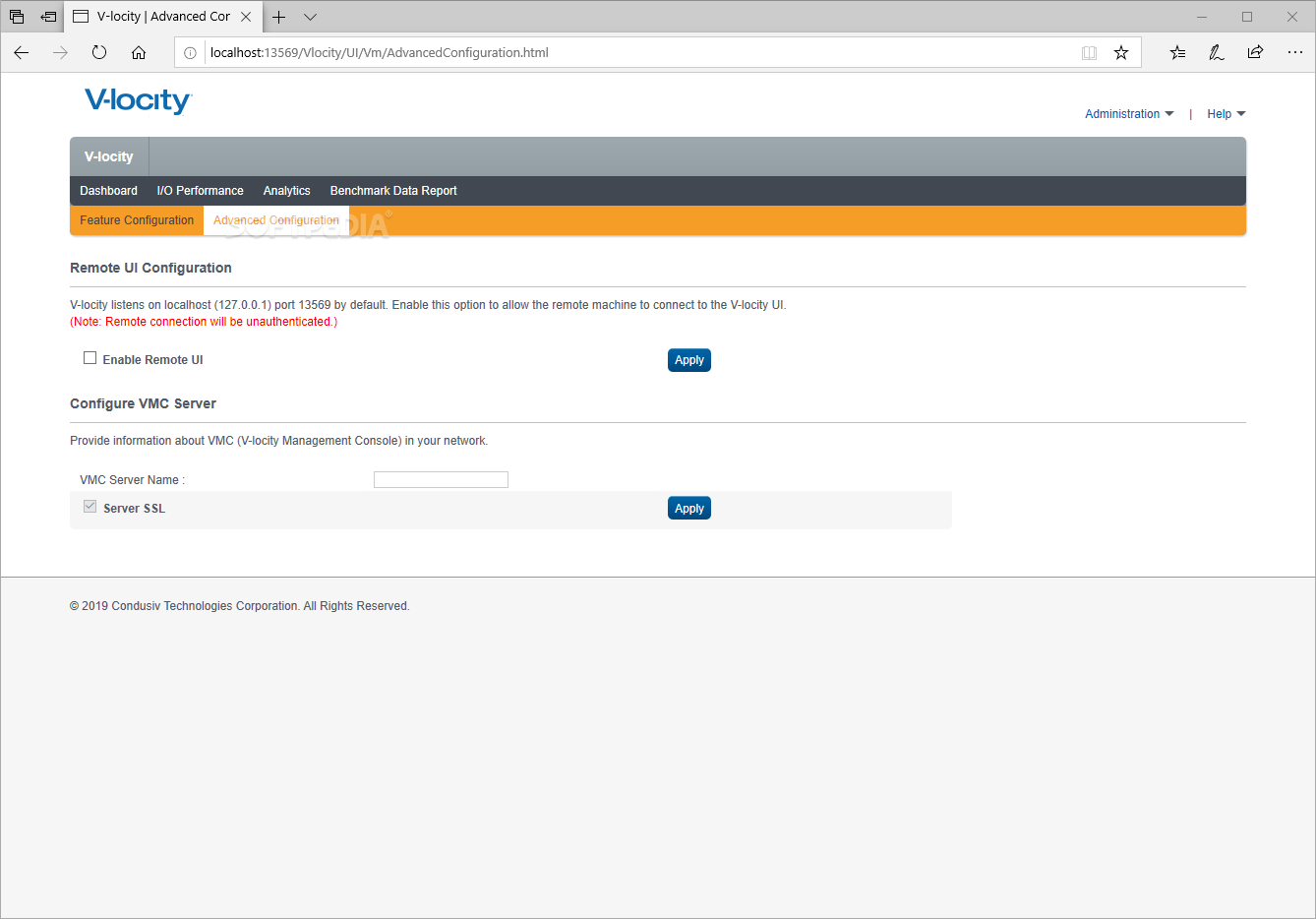Open the Dashboard menu item
Viewport: 1316px width, 919px height.
click(108, 191)
